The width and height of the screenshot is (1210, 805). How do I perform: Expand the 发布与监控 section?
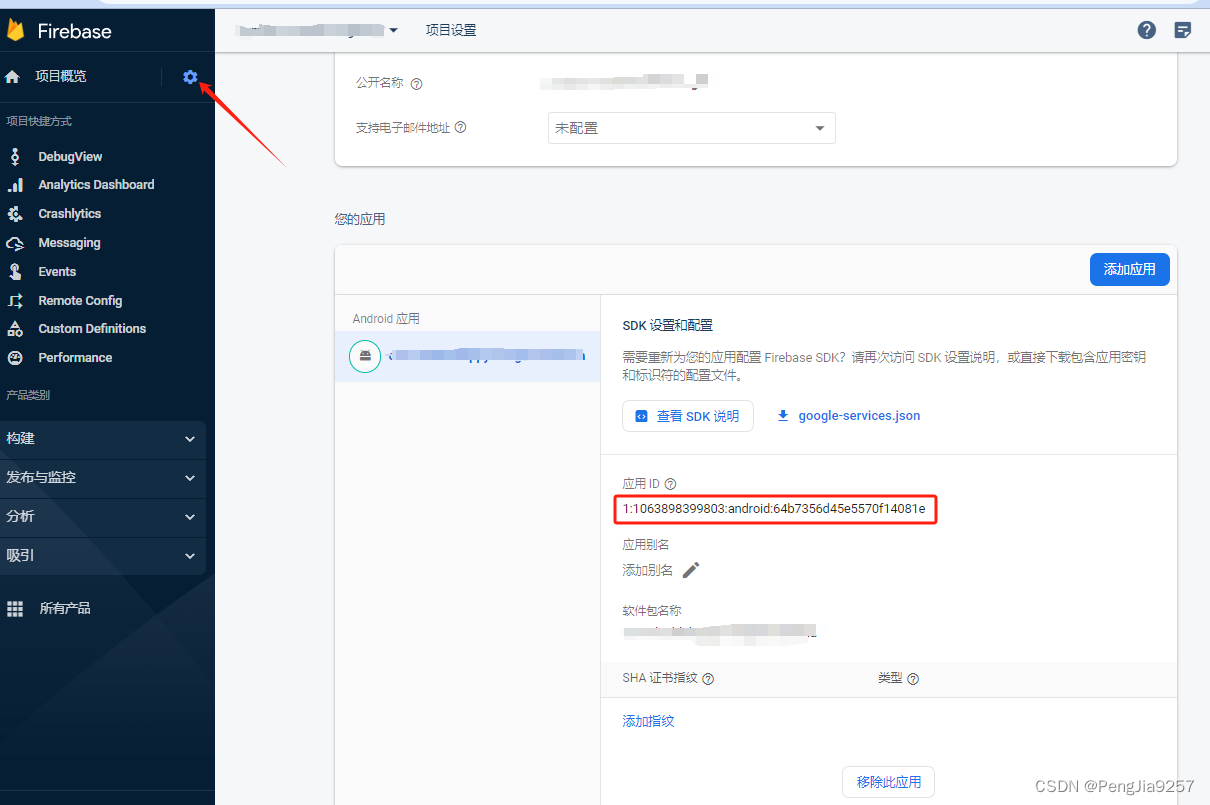coord(103,478)
